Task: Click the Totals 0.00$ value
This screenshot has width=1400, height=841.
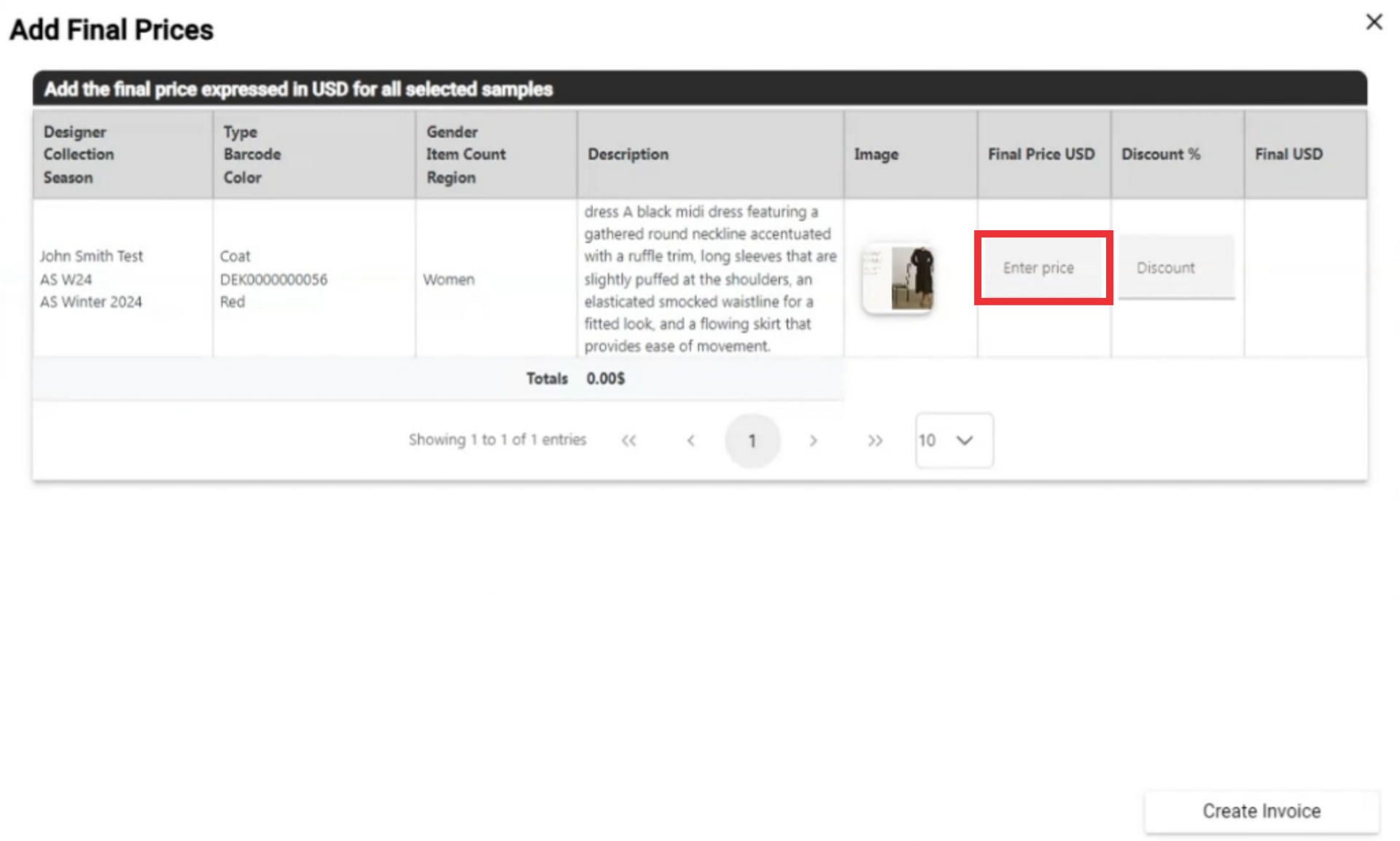Action: point(605,378)
